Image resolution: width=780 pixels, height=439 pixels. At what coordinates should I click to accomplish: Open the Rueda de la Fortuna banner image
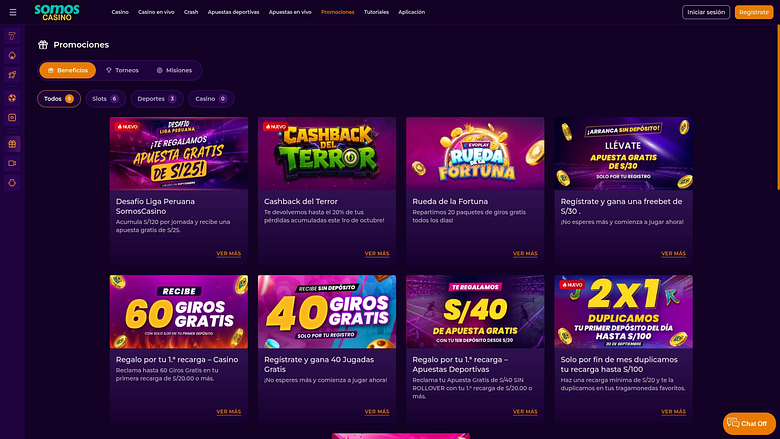point(475,154)
